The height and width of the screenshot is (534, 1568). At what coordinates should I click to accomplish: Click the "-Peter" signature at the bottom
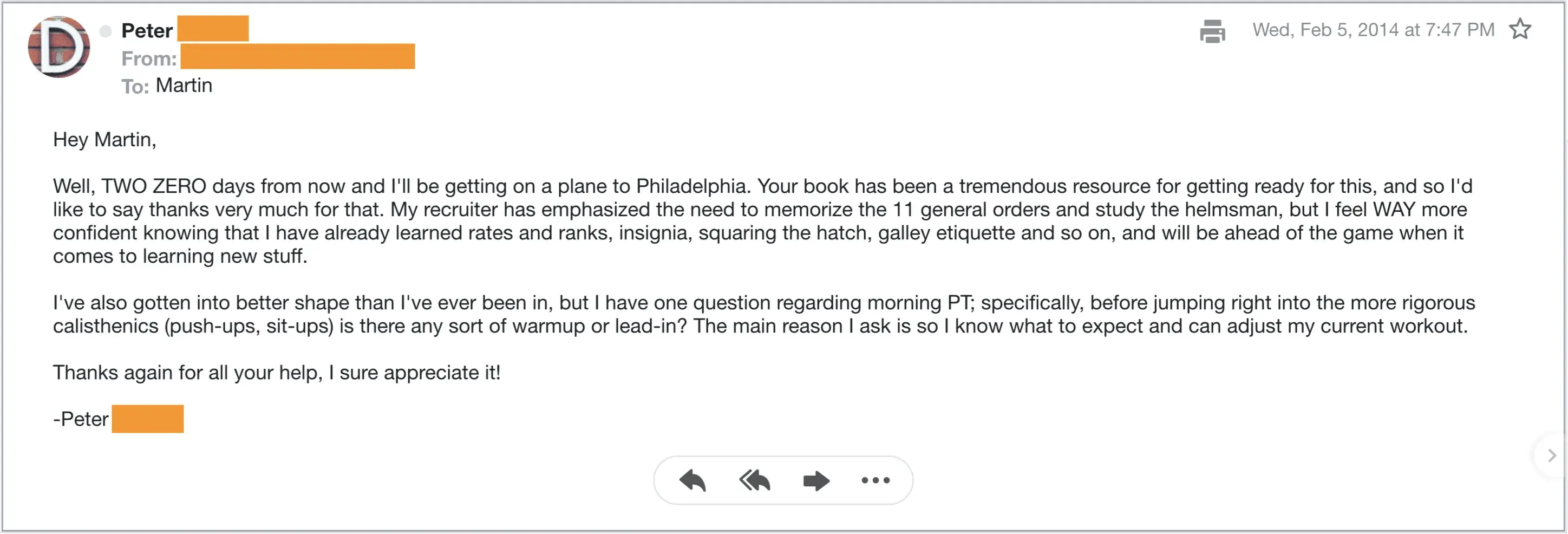coord(81,419)
